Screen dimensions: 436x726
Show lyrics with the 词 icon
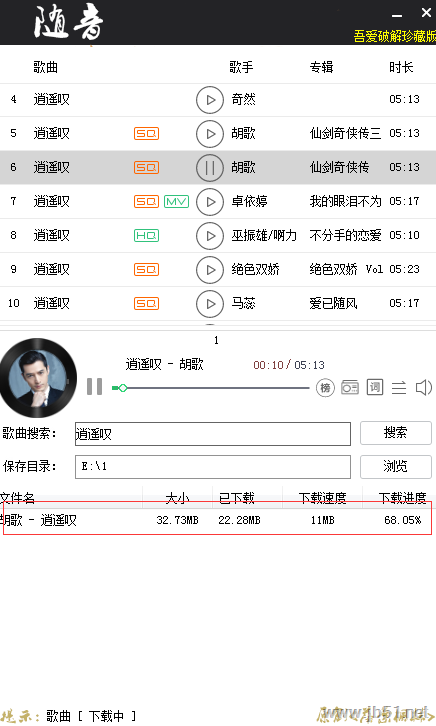pos(374,387)
